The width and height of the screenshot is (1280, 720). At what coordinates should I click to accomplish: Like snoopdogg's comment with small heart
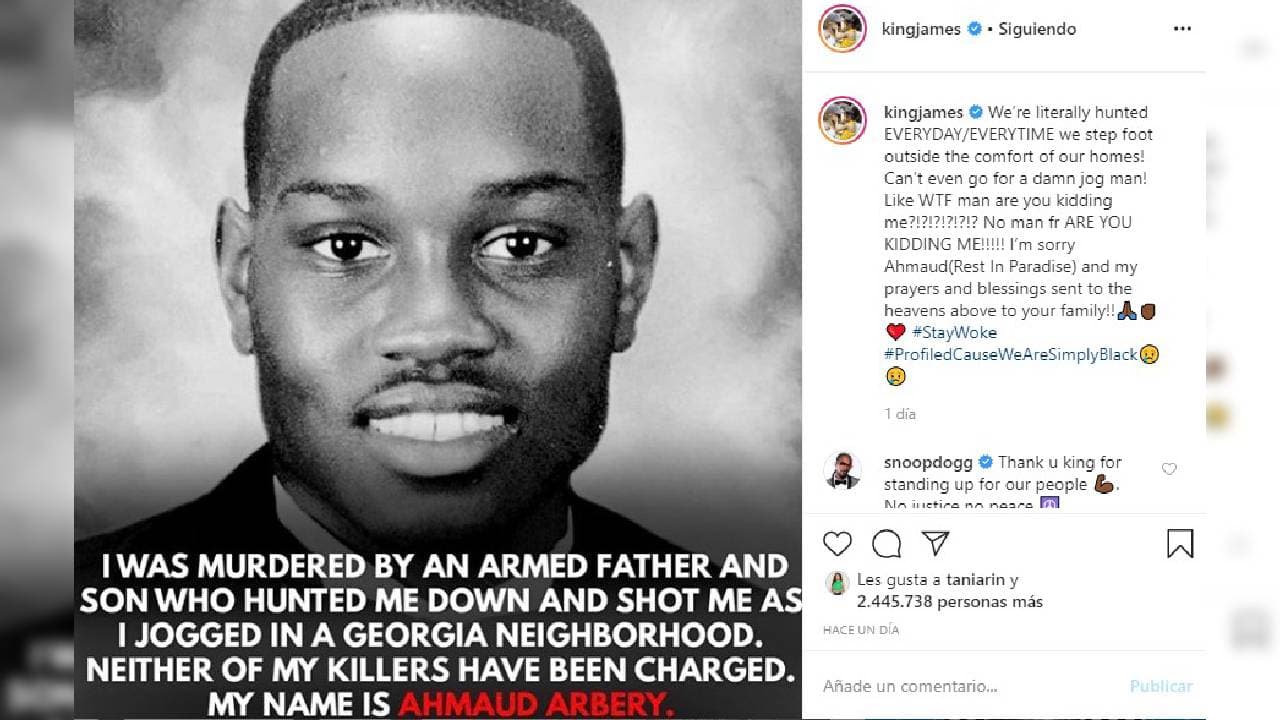click(1169, 469)
